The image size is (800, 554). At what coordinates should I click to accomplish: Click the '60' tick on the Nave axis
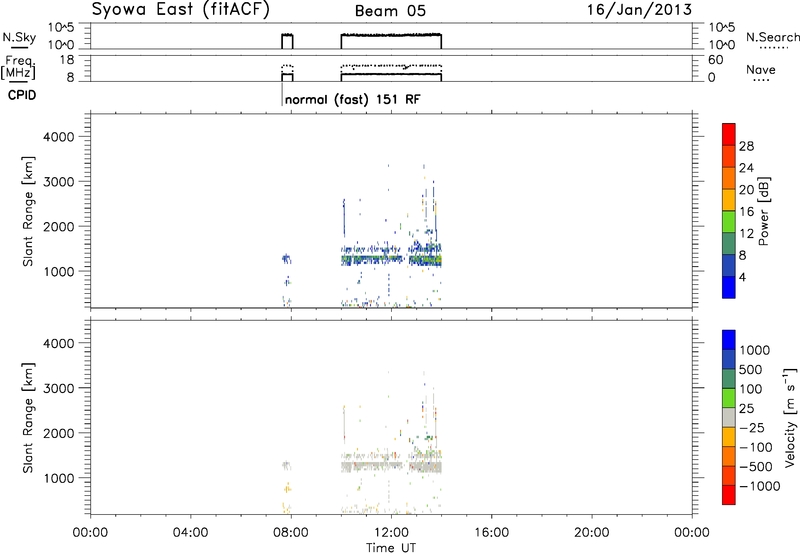715,60
